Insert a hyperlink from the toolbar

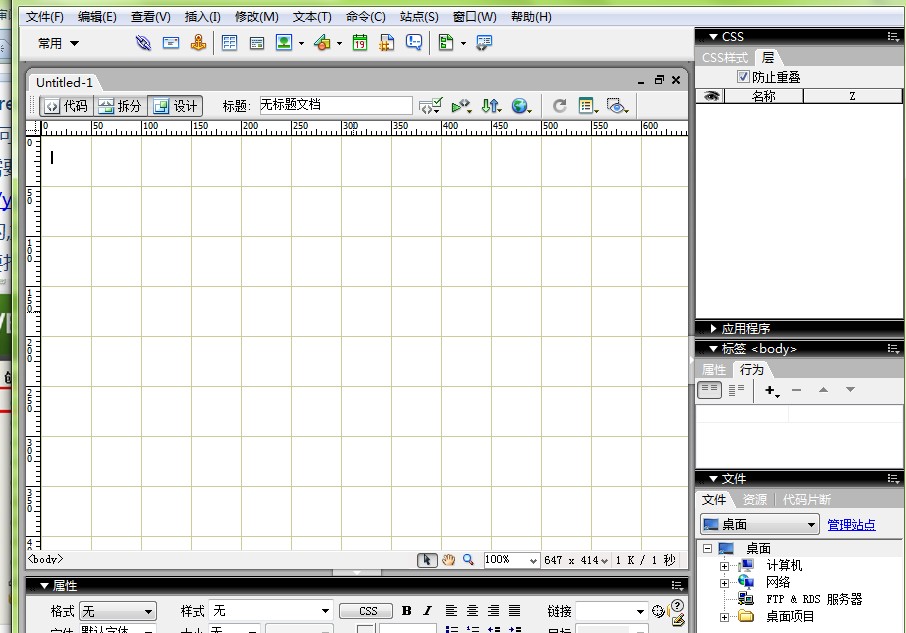[142, 43]
